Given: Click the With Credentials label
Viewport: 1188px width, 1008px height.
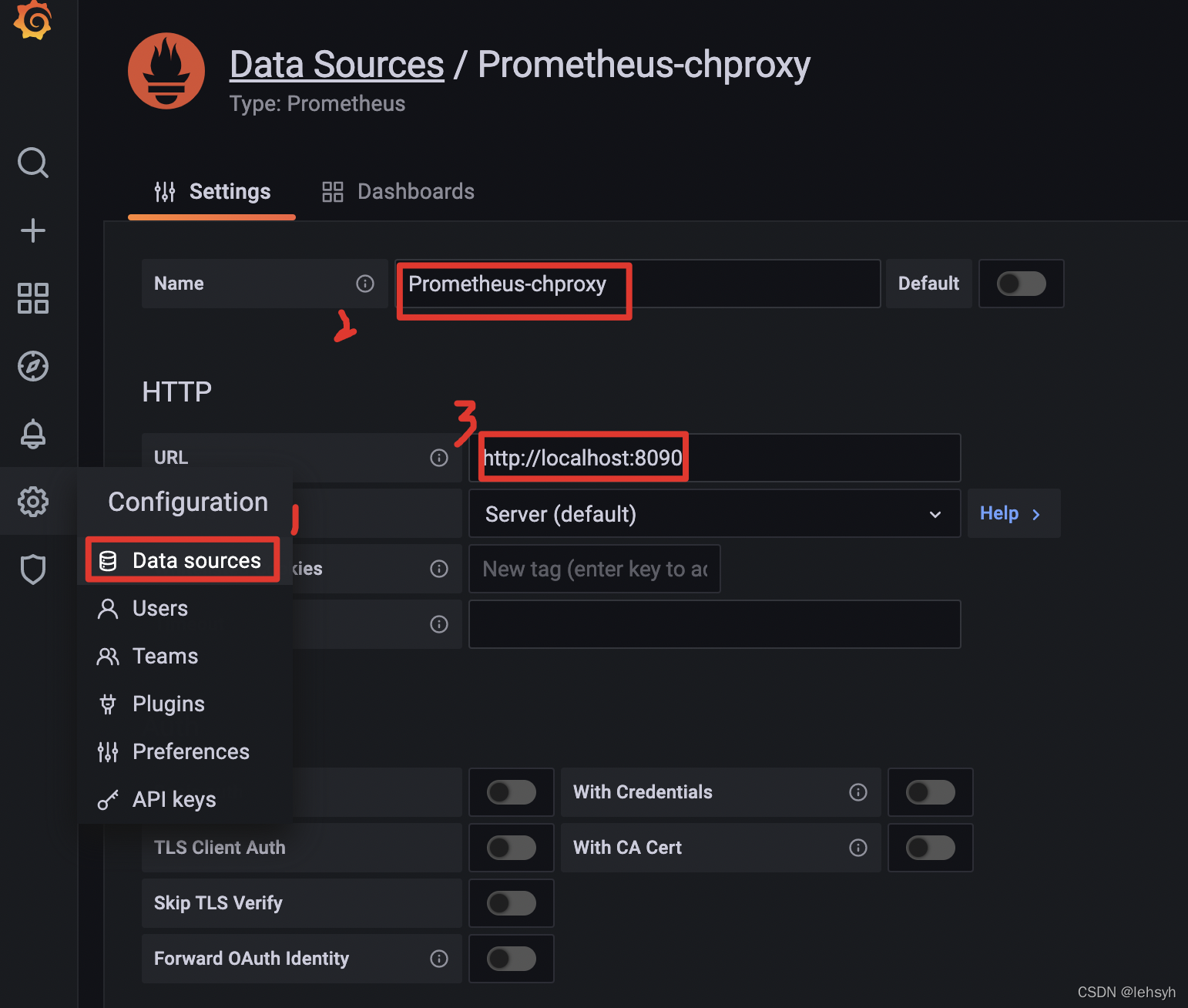Looking at the screenshot, I should (643, 792).
